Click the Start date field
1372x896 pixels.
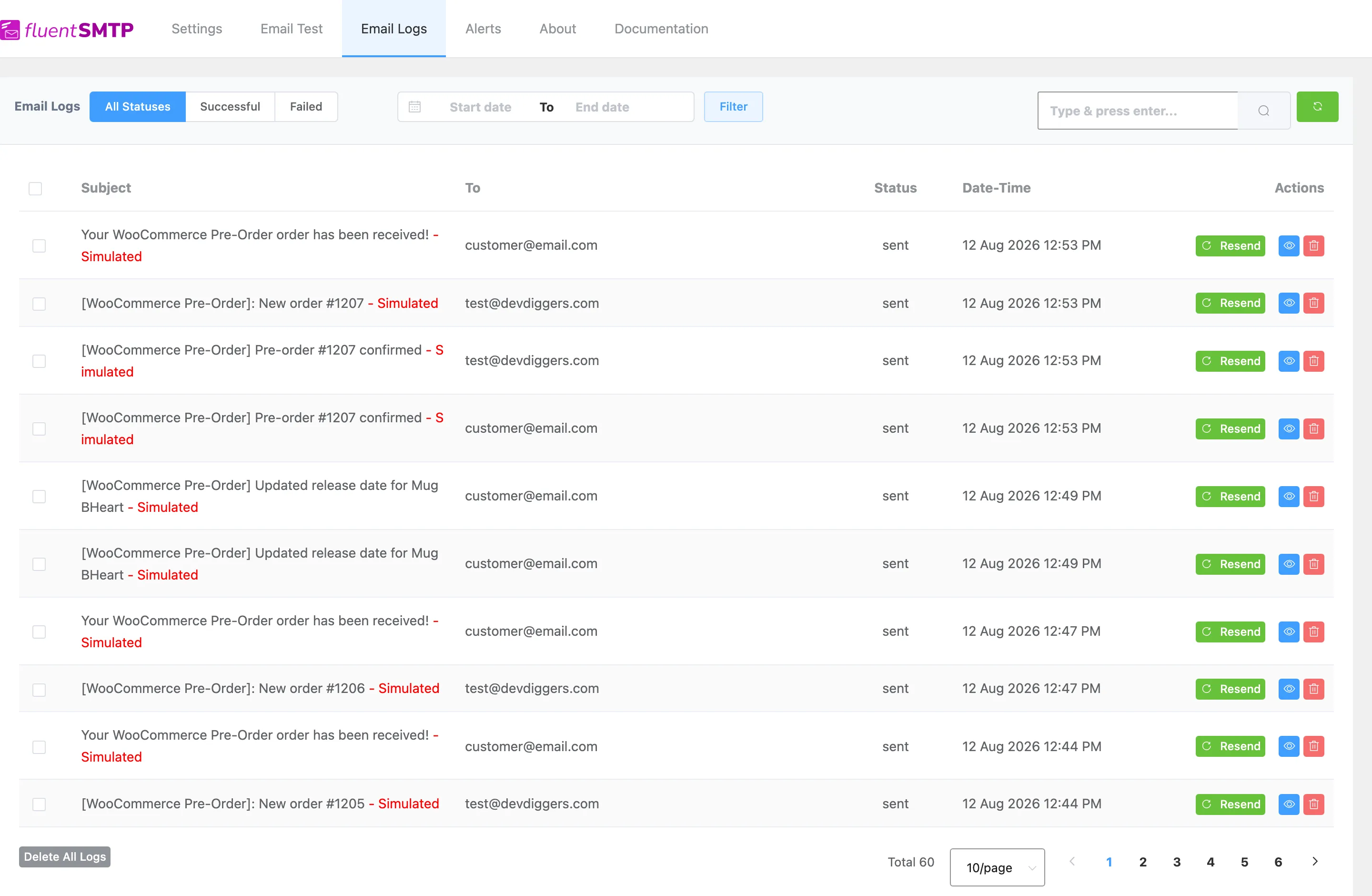tap(480, 107)
